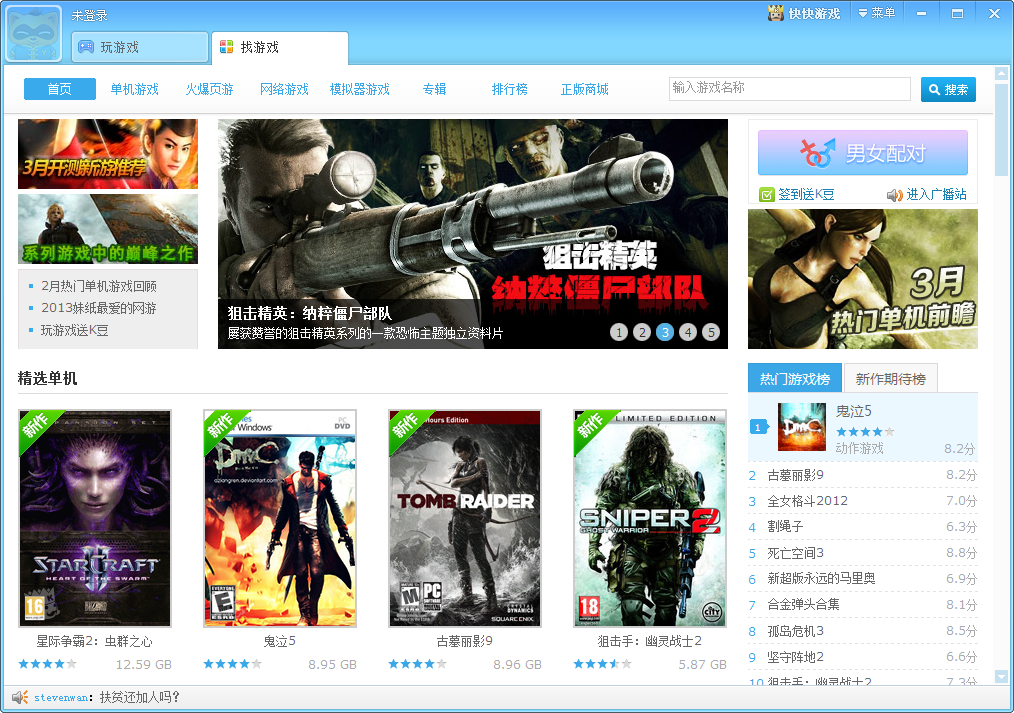Click star rating under 狙击手：幽灵战士2

tap(603, 664)
